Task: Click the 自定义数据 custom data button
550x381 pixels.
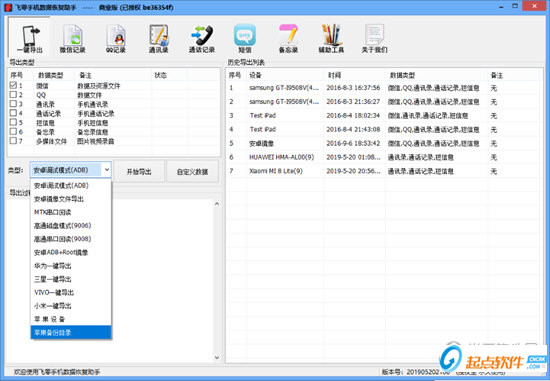Action: point(192,172)
